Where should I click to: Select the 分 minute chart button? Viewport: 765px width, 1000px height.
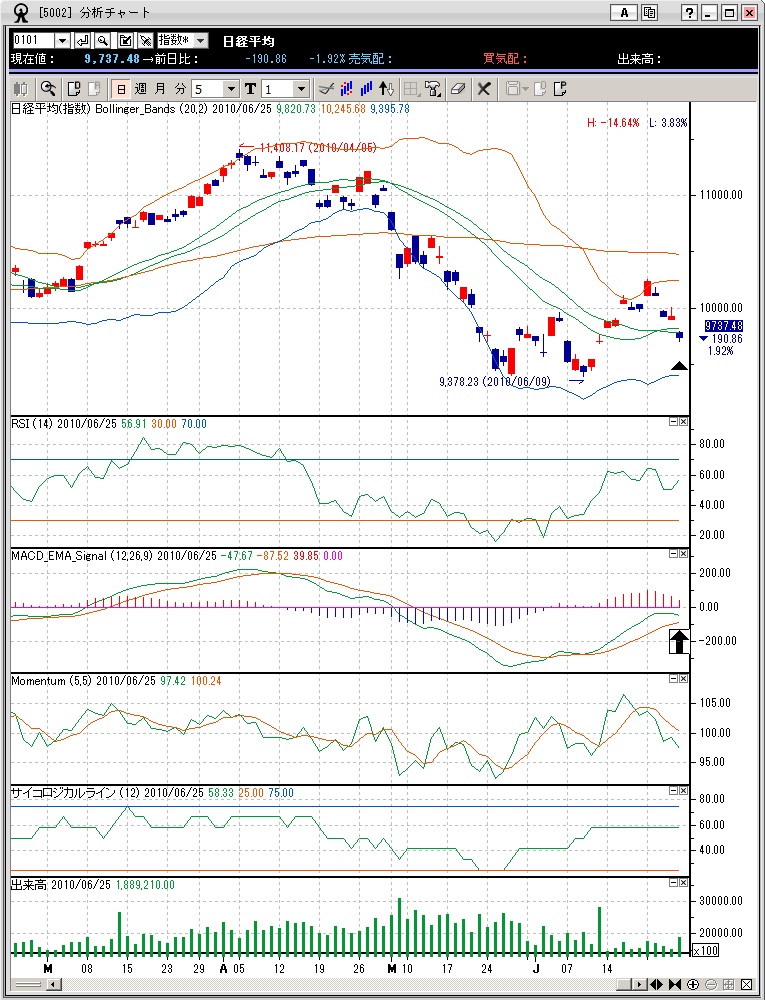pos(180,88)
